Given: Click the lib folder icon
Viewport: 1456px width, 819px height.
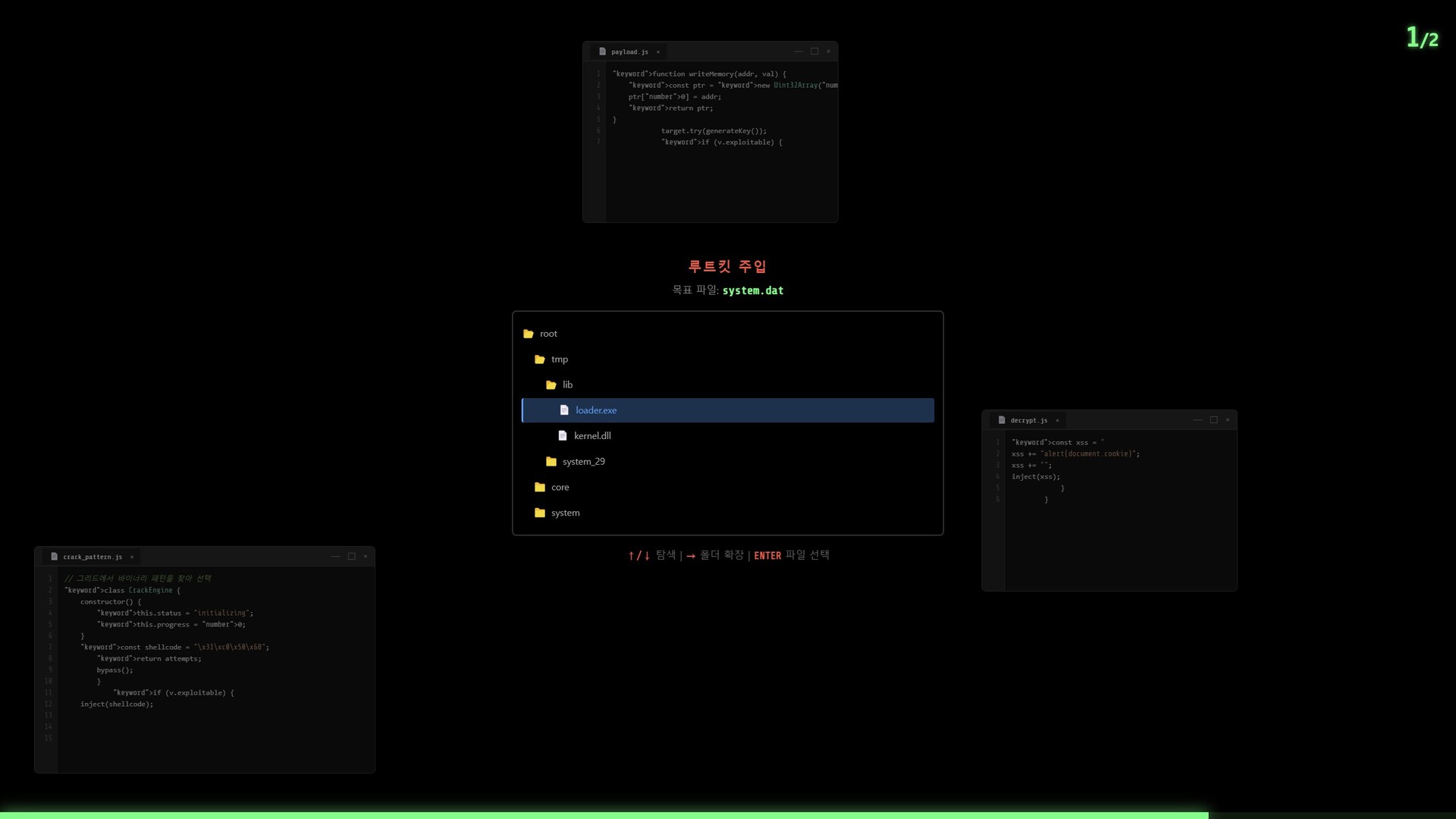Looking at the screenshot, I should click(x=551, y=385).
